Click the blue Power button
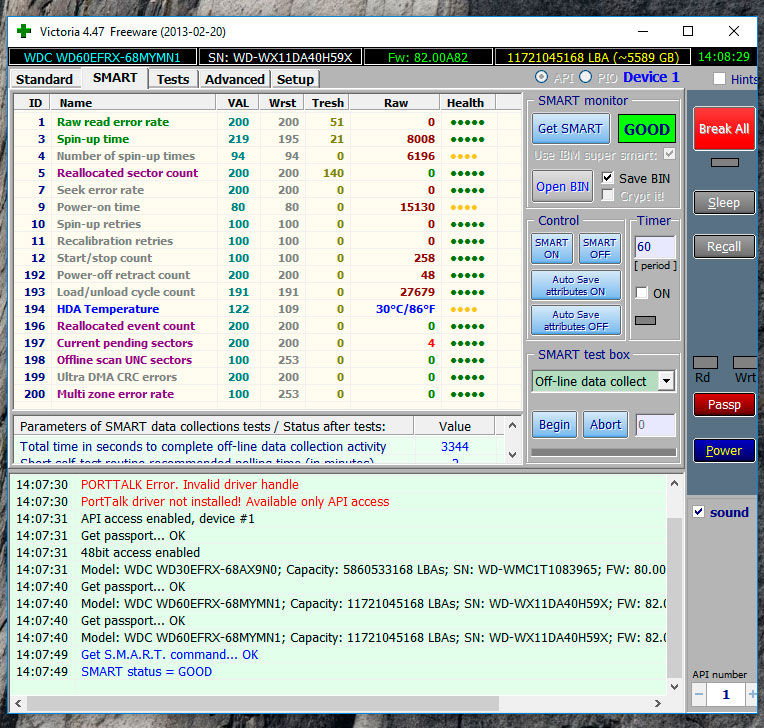 click(724, 451)
